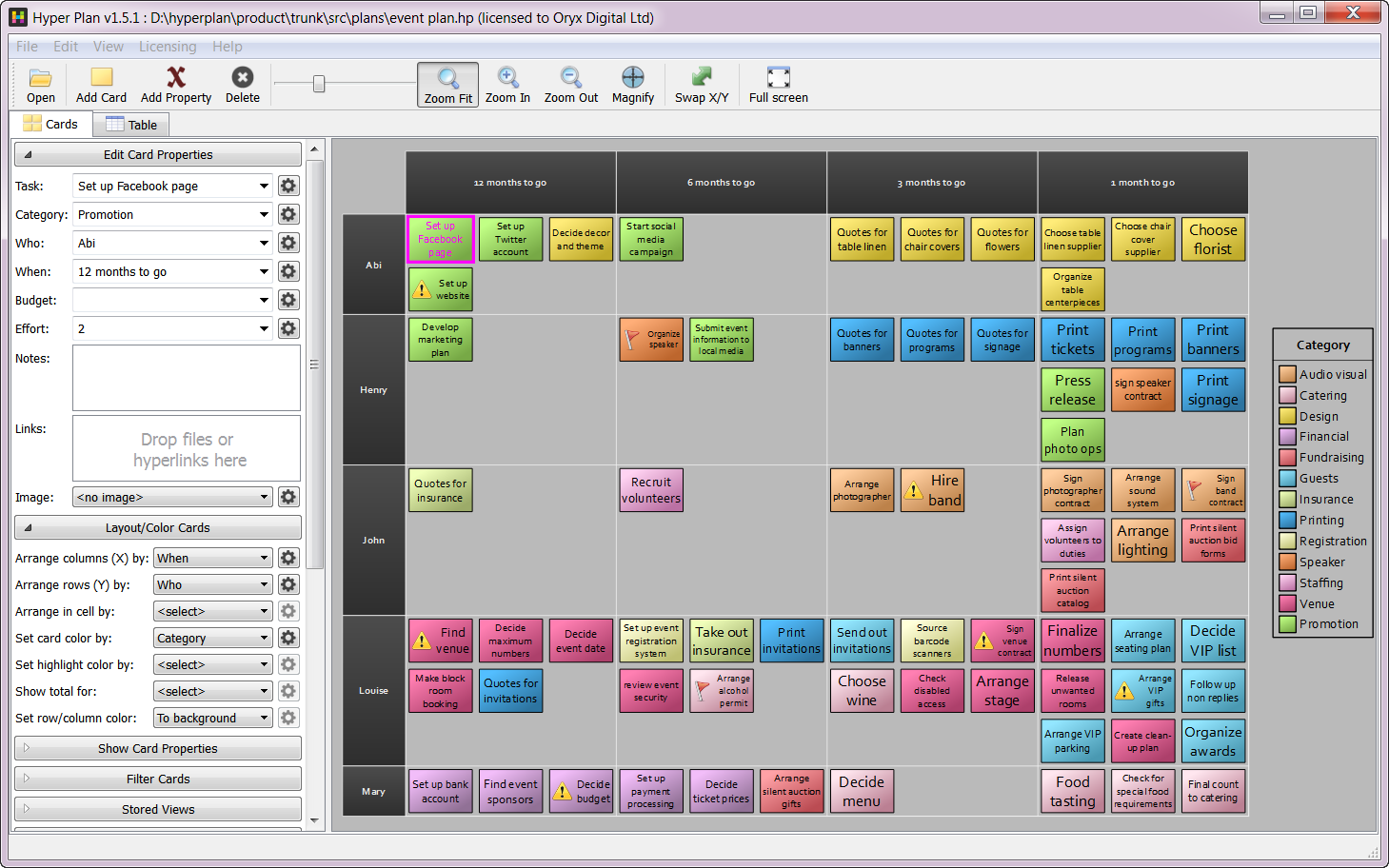Swap X and Y axes

702,78
